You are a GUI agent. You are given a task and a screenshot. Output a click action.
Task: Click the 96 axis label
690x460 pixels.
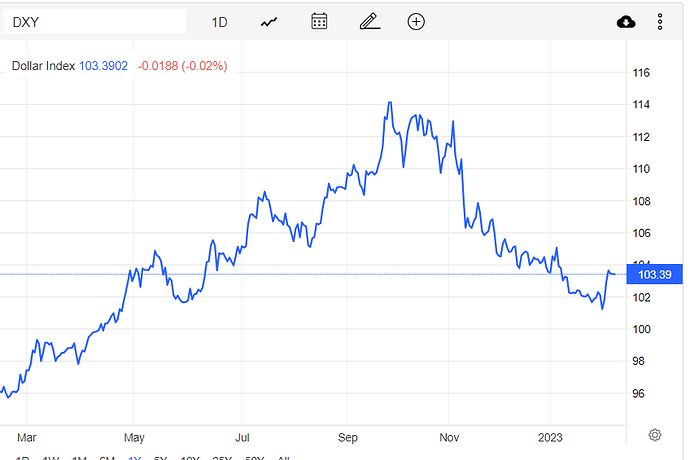638,393
